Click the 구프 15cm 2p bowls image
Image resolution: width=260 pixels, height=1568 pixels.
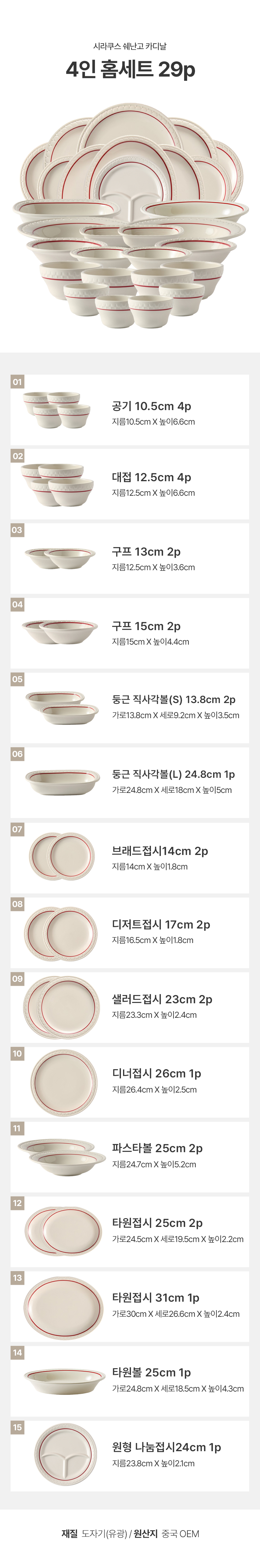point(60,632)
